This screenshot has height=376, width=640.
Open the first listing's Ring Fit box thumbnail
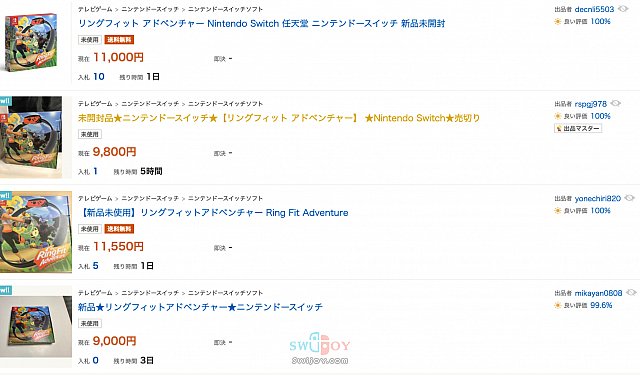click(32, 42)
